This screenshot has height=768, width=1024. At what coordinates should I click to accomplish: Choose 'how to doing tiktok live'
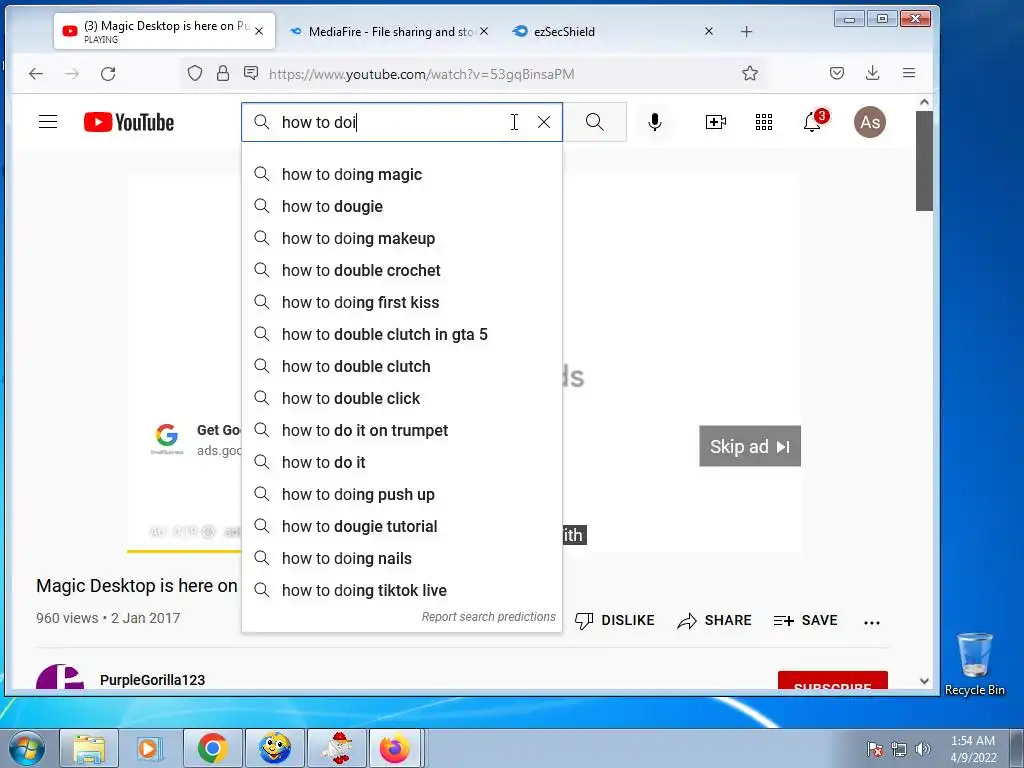coord(402,590)
